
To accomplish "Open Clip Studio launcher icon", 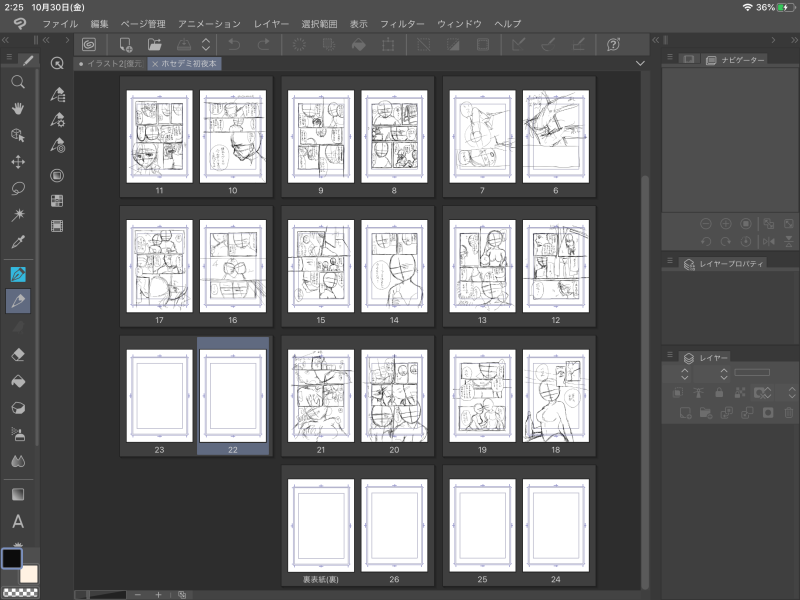I will tap(89, 44).
